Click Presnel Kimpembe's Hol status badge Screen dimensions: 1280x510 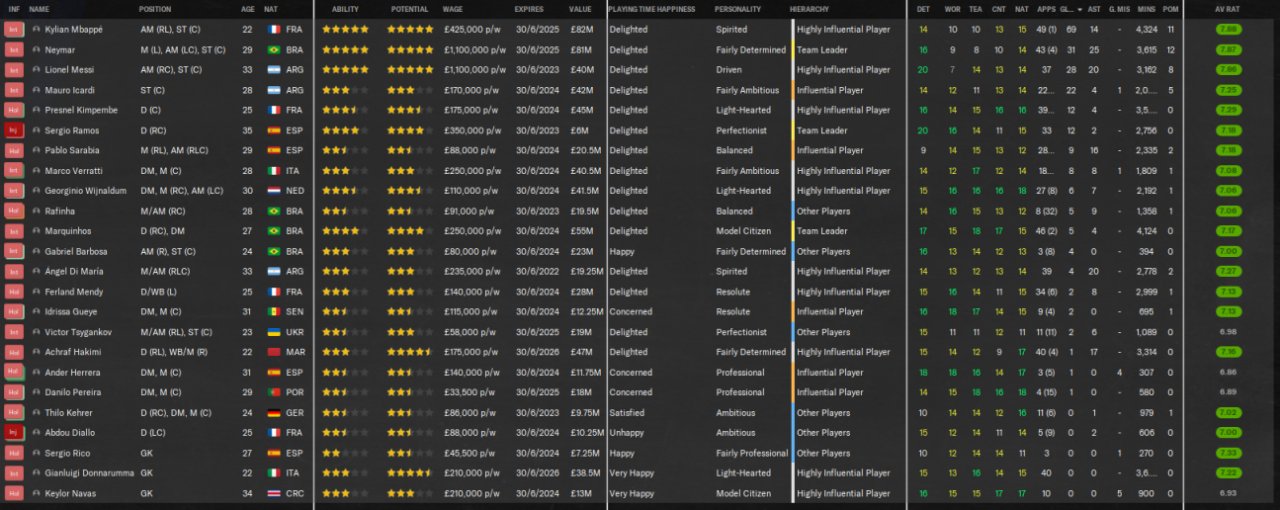coord(13,110)
